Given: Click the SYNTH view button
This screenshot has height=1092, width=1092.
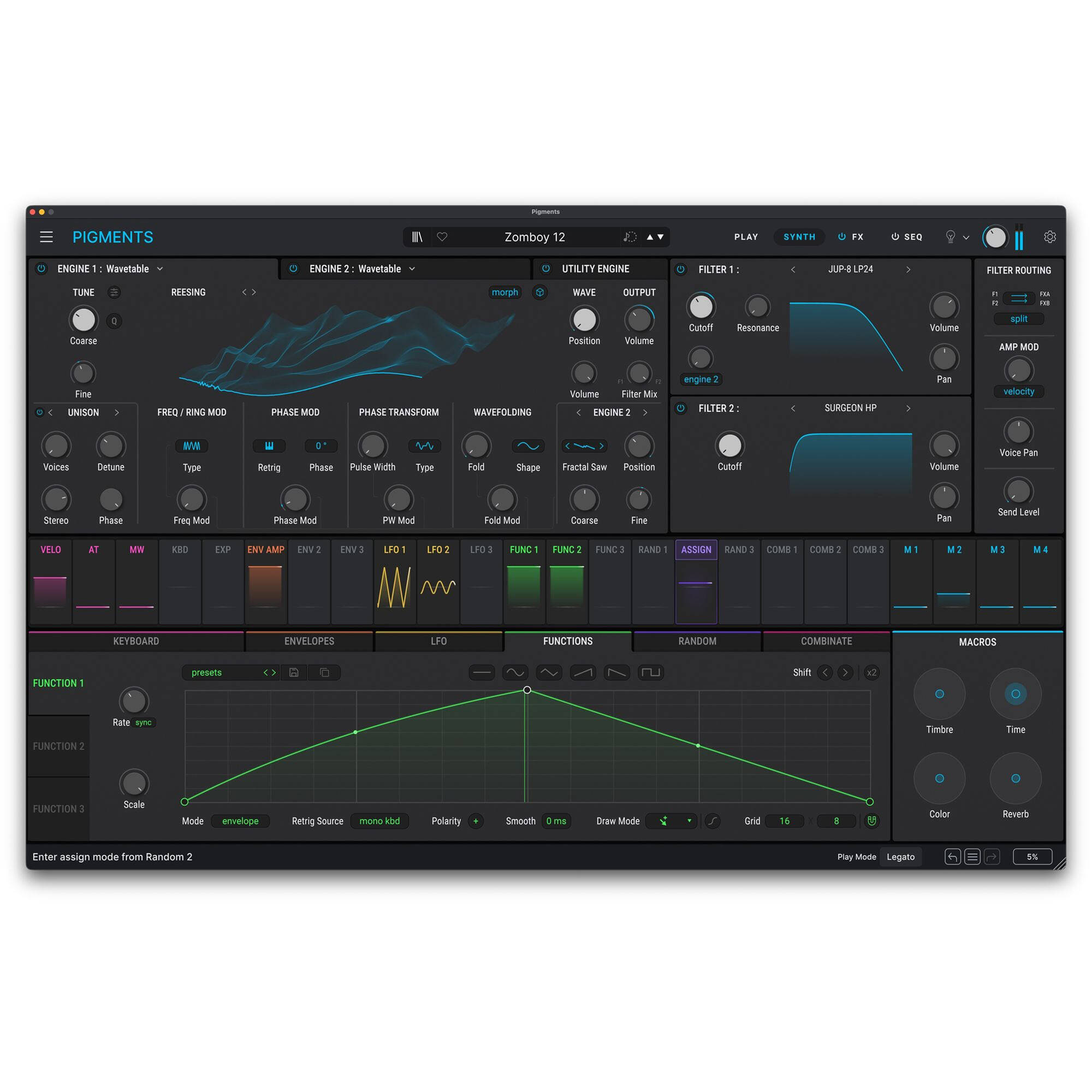Looking at the screenshot, I should pos(799,237).
